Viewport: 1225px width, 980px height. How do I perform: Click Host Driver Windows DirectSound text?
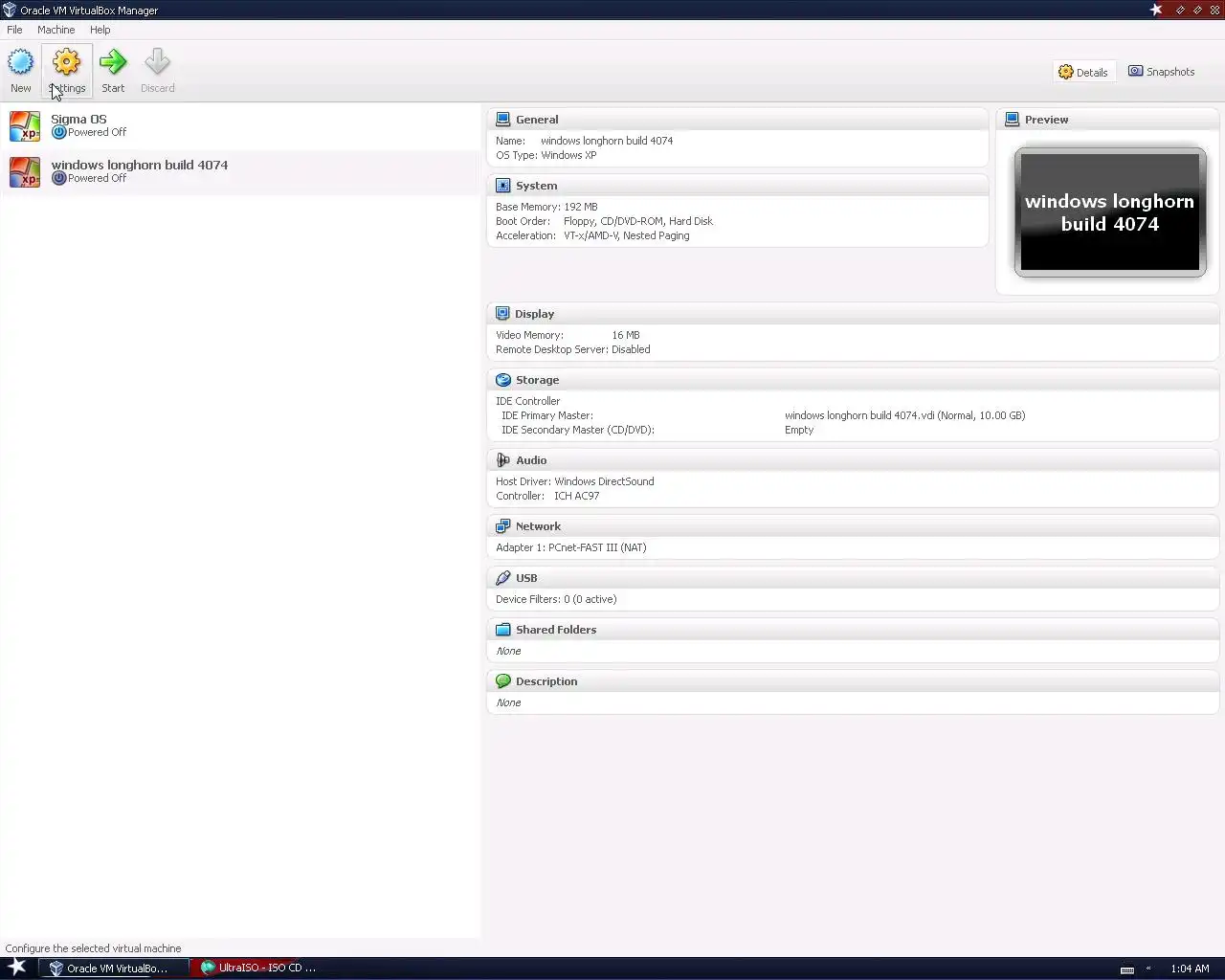coord(575,481)
